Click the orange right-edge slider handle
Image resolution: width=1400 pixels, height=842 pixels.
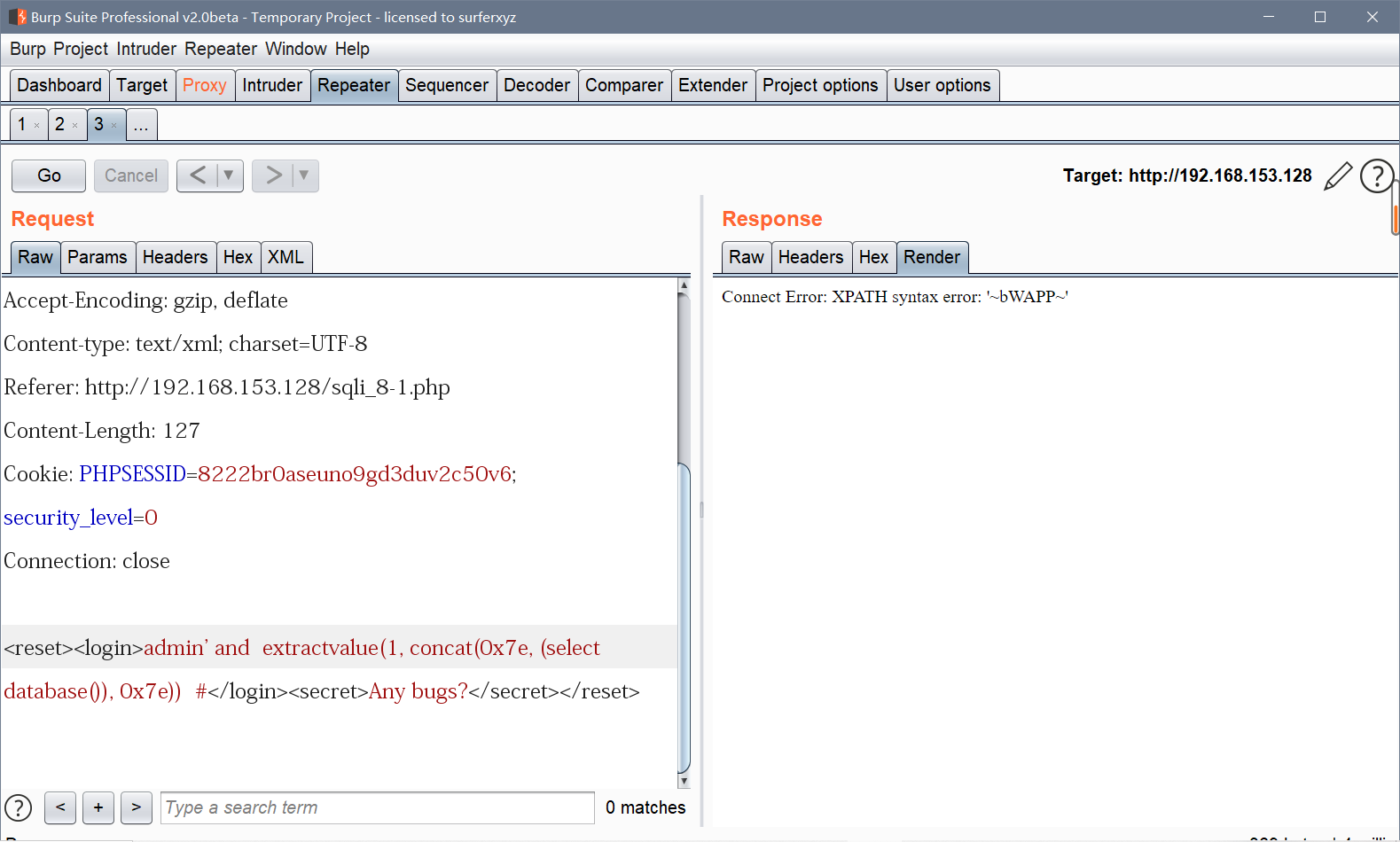(1396, 219)
